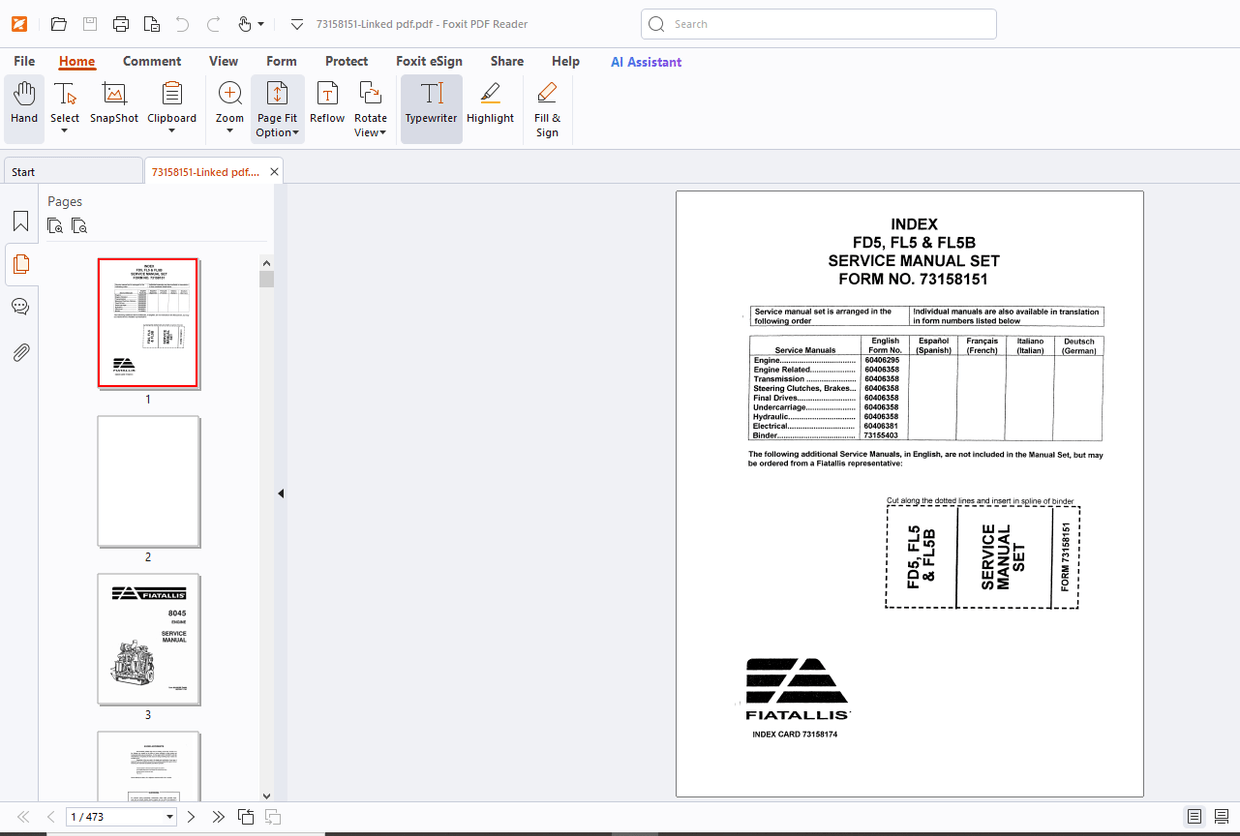
Task: Enable Reflow view
Action: pos(326,107)
